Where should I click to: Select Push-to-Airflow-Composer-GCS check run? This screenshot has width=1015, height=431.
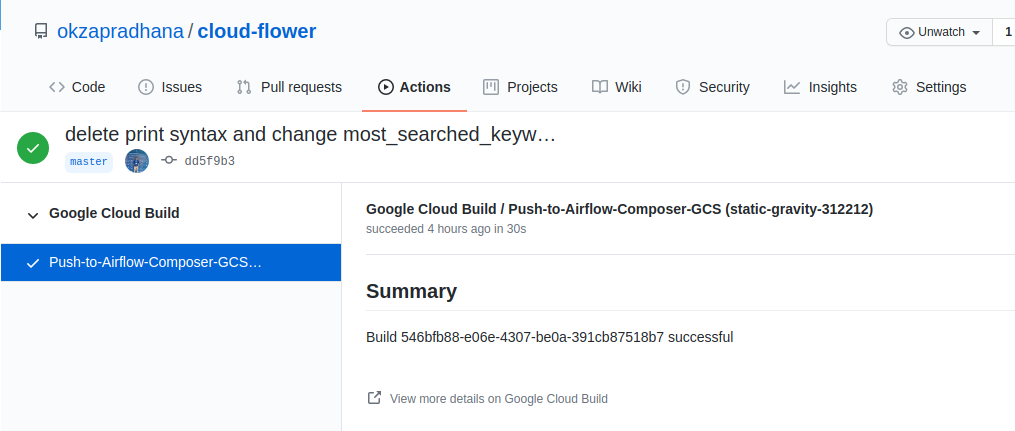(x=171, y=263)
